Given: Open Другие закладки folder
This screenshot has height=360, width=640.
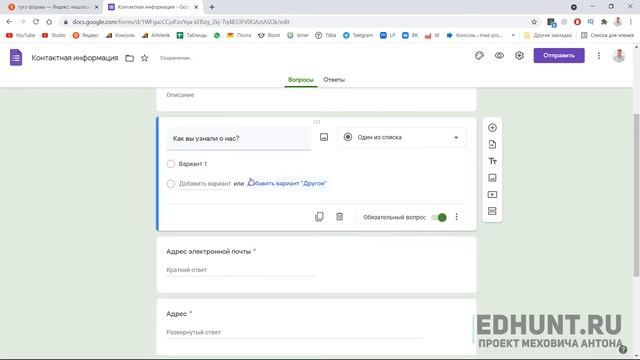Looking at the screenshot, I should (548, 36).
